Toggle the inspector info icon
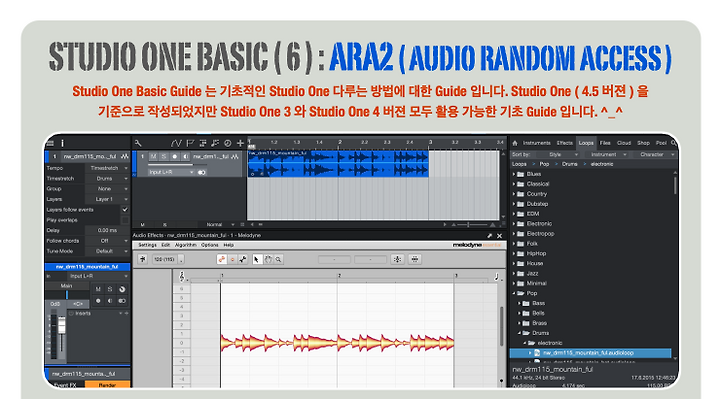 62,143
